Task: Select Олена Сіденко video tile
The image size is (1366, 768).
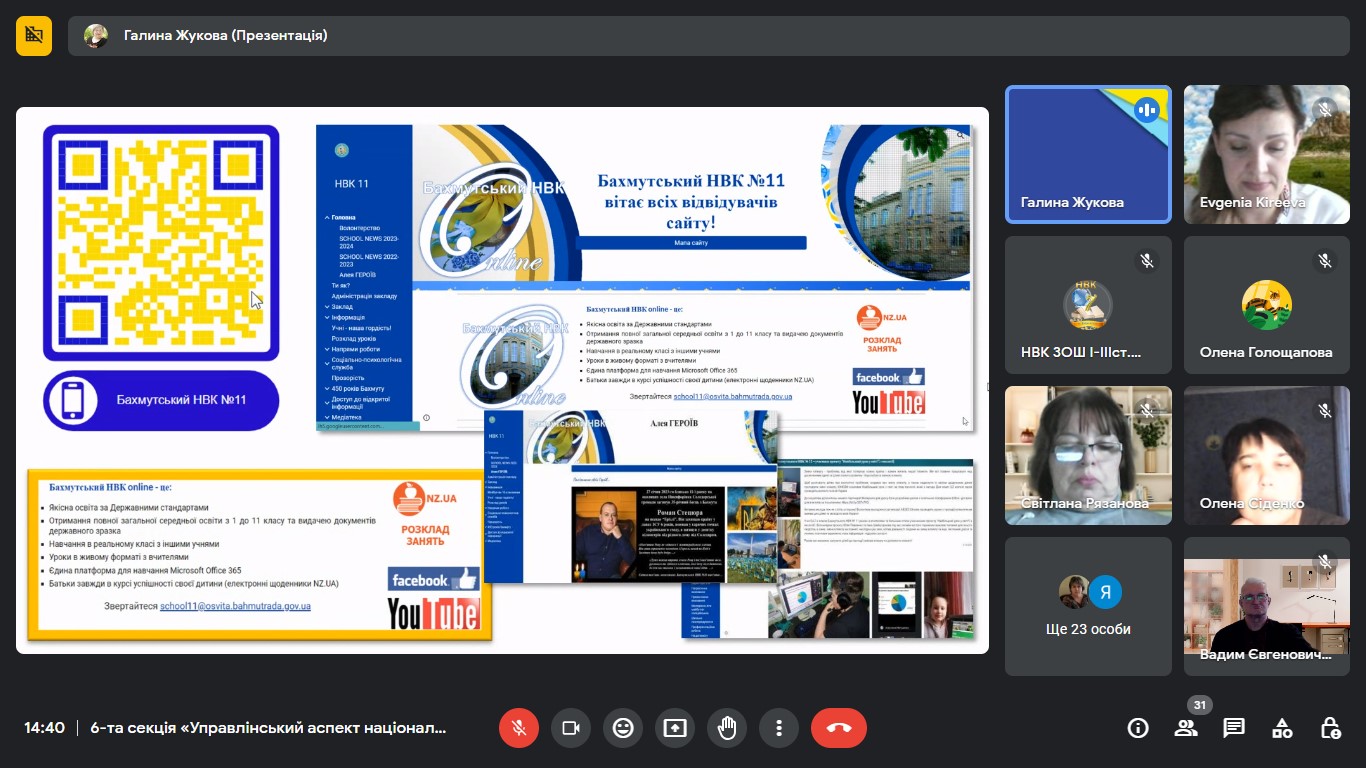Action: [x=1267, y=455]
